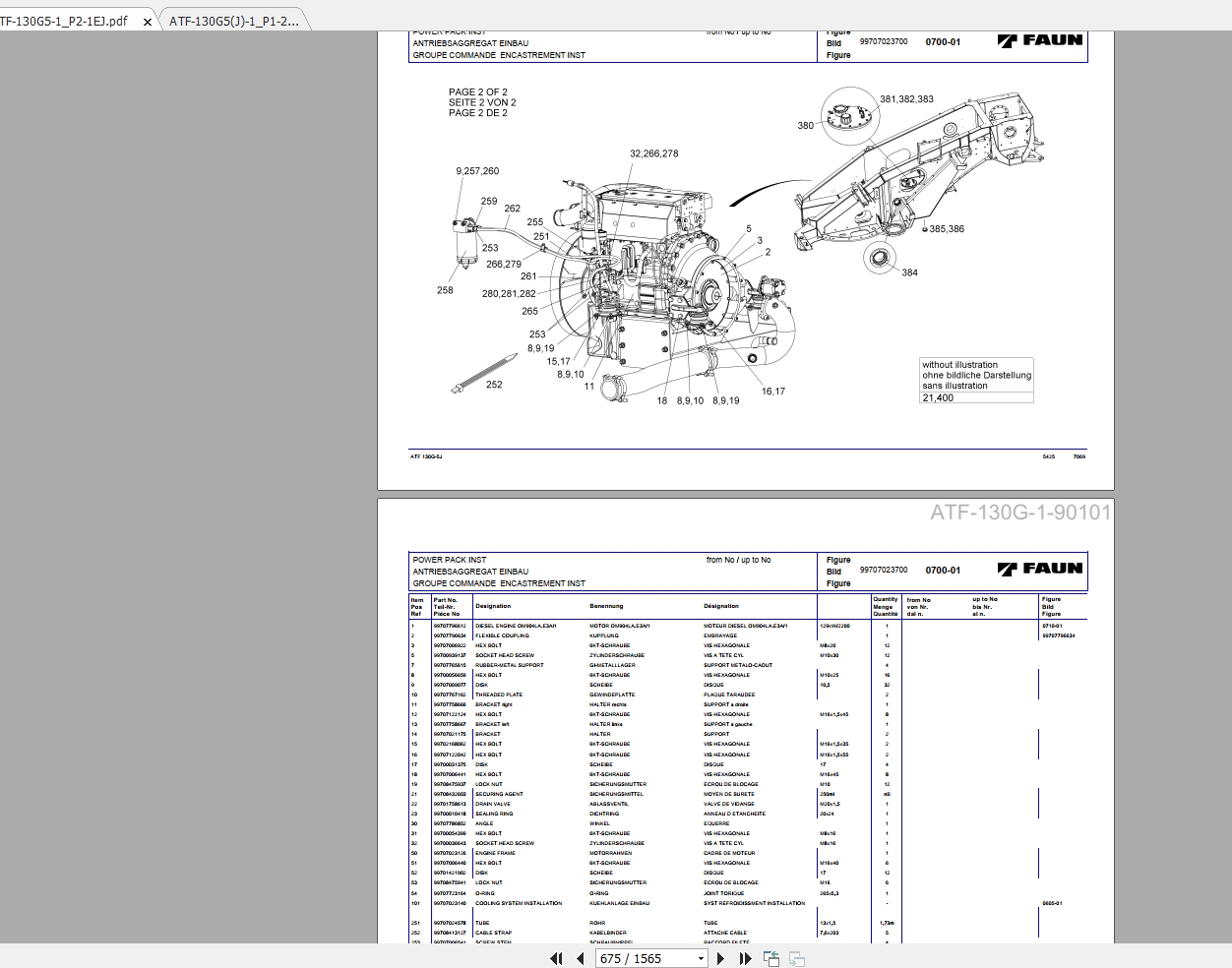Select the ATF-130G-1-90101 page heading
Screen dimensions: 1232x968
(1021, 513)
